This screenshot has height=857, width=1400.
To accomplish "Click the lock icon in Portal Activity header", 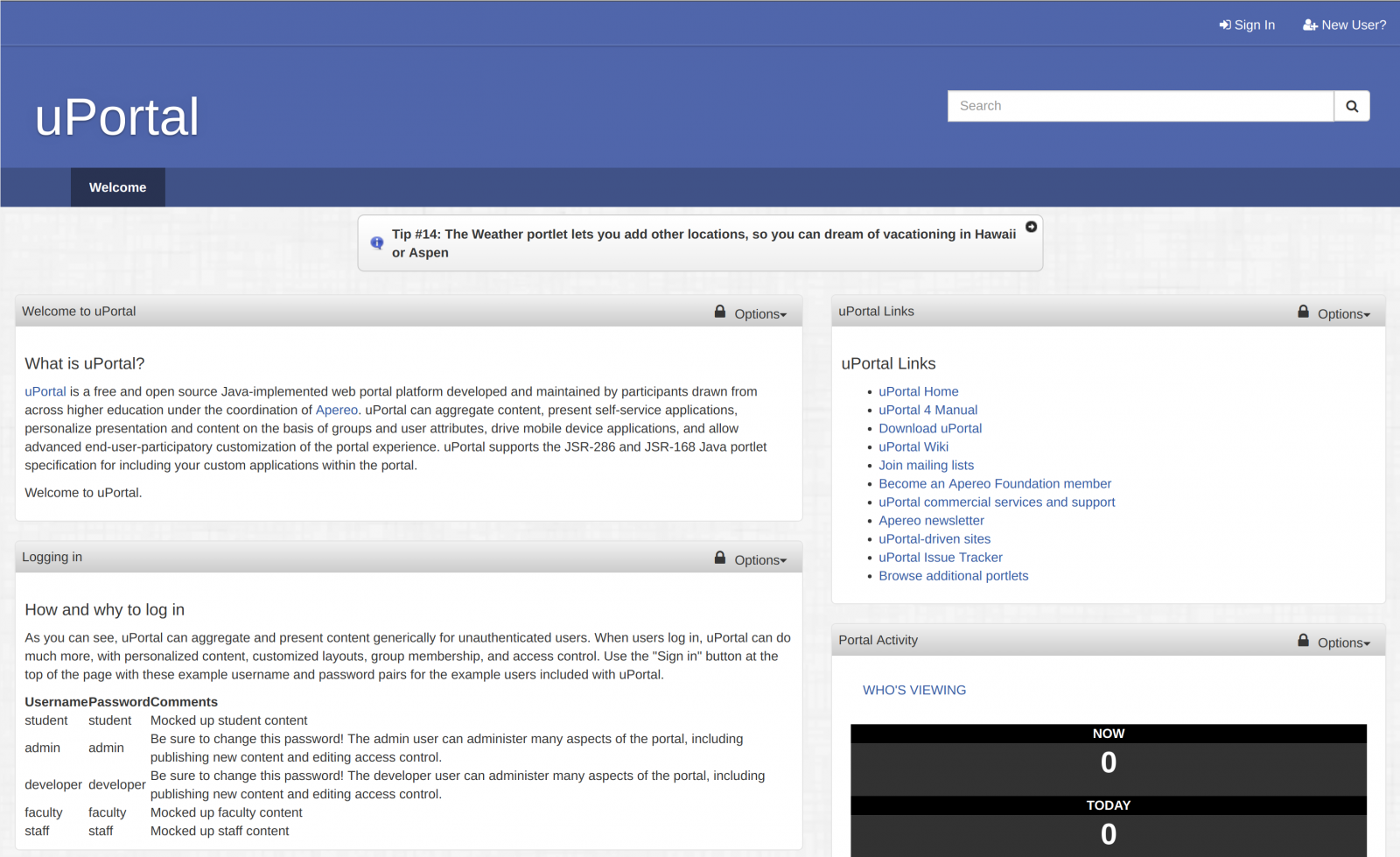I will (1304, 641).
